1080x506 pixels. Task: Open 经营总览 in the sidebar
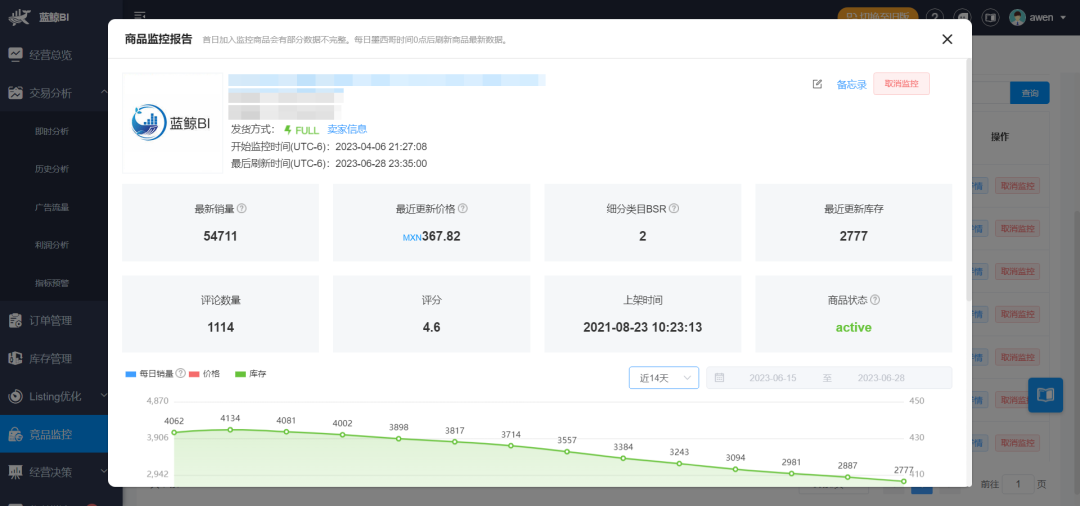coord(54,54)
